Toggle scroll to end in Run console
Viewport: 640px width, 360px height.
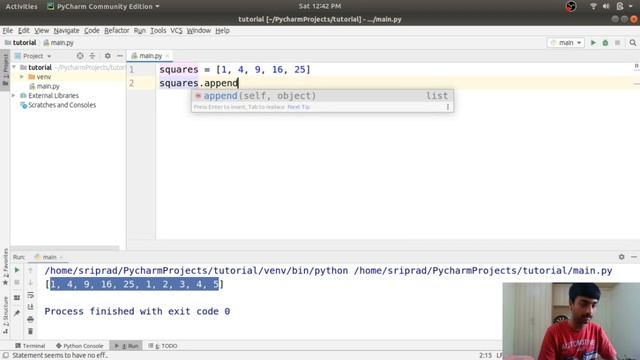[x=30, y=307]
